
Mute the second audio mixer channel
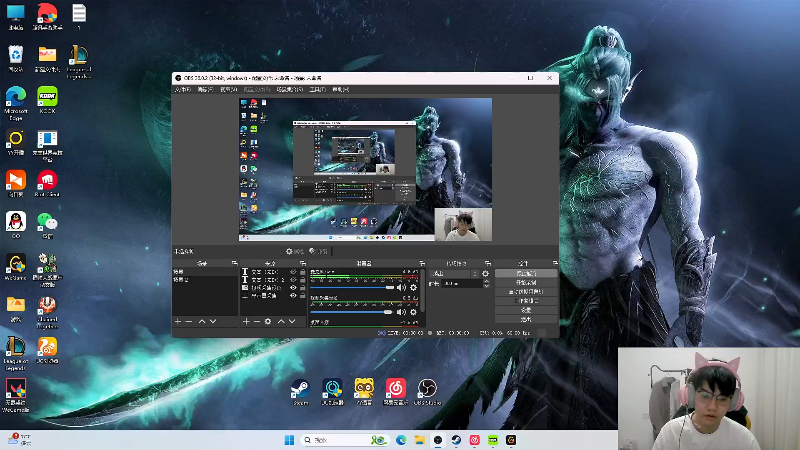(402, 312)
